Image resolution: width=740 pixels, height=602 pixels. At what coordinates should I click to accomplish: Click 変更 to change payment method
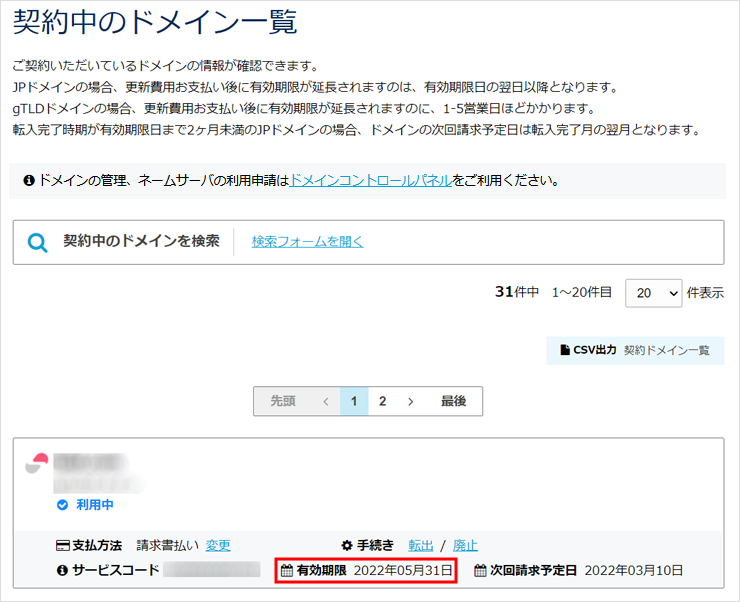click(x=218, y=546)
